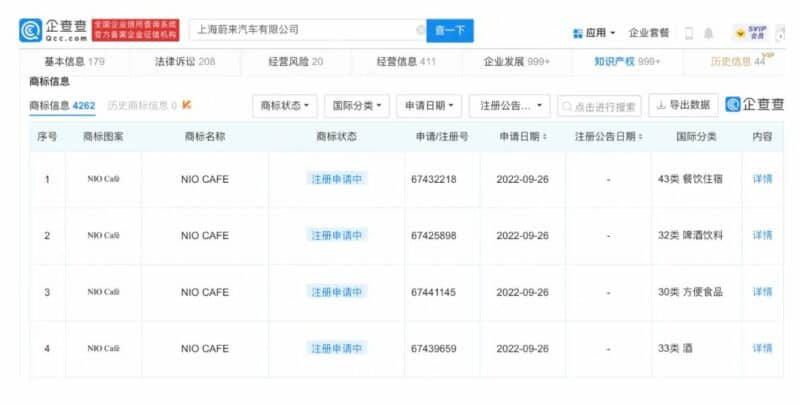Click NIO CAFE name in row 4
The height and width of the screenshot is (405, 800).
(205, 349)
